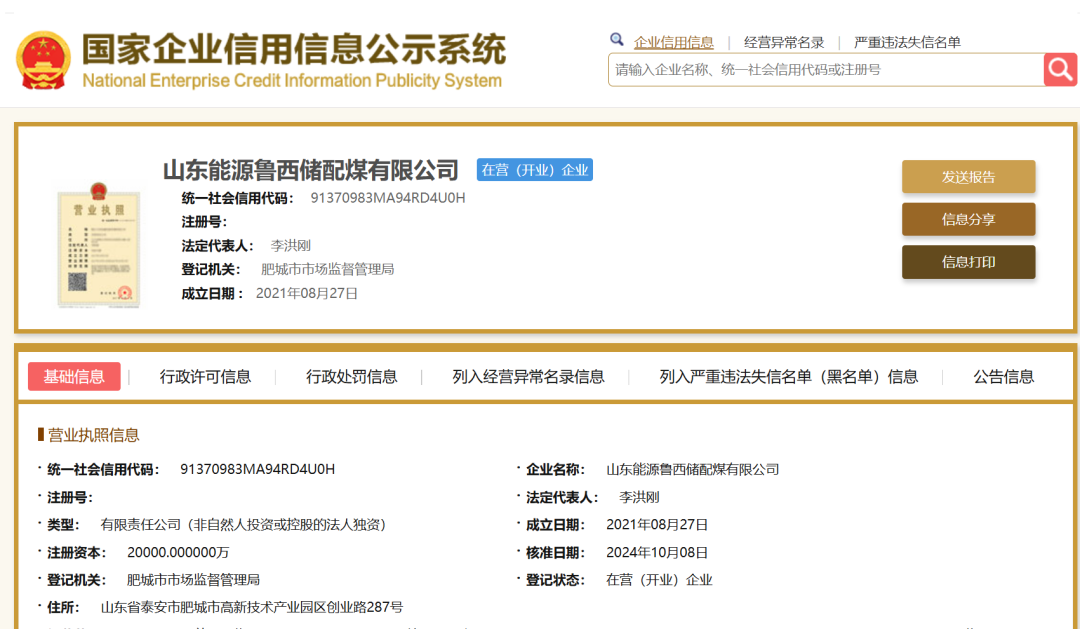The width and height of the screenshot is (1080, 629).
Task: Click the header establishment date 2021年08月27日
Action: [307, 293]
